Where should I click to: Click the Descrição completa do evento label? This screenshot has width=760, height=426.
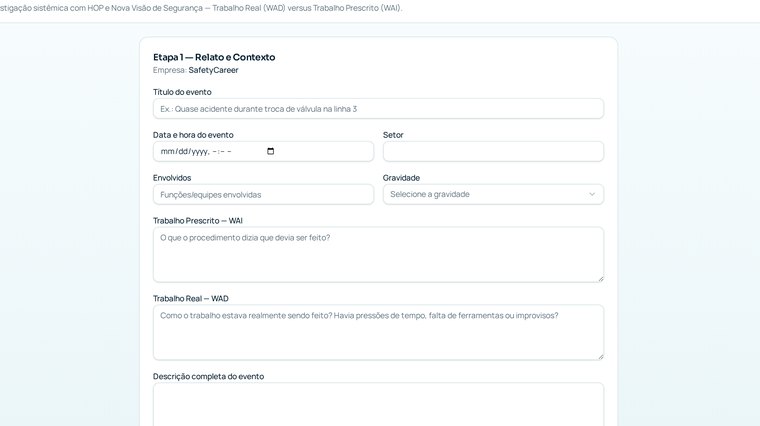click(208, 376)
